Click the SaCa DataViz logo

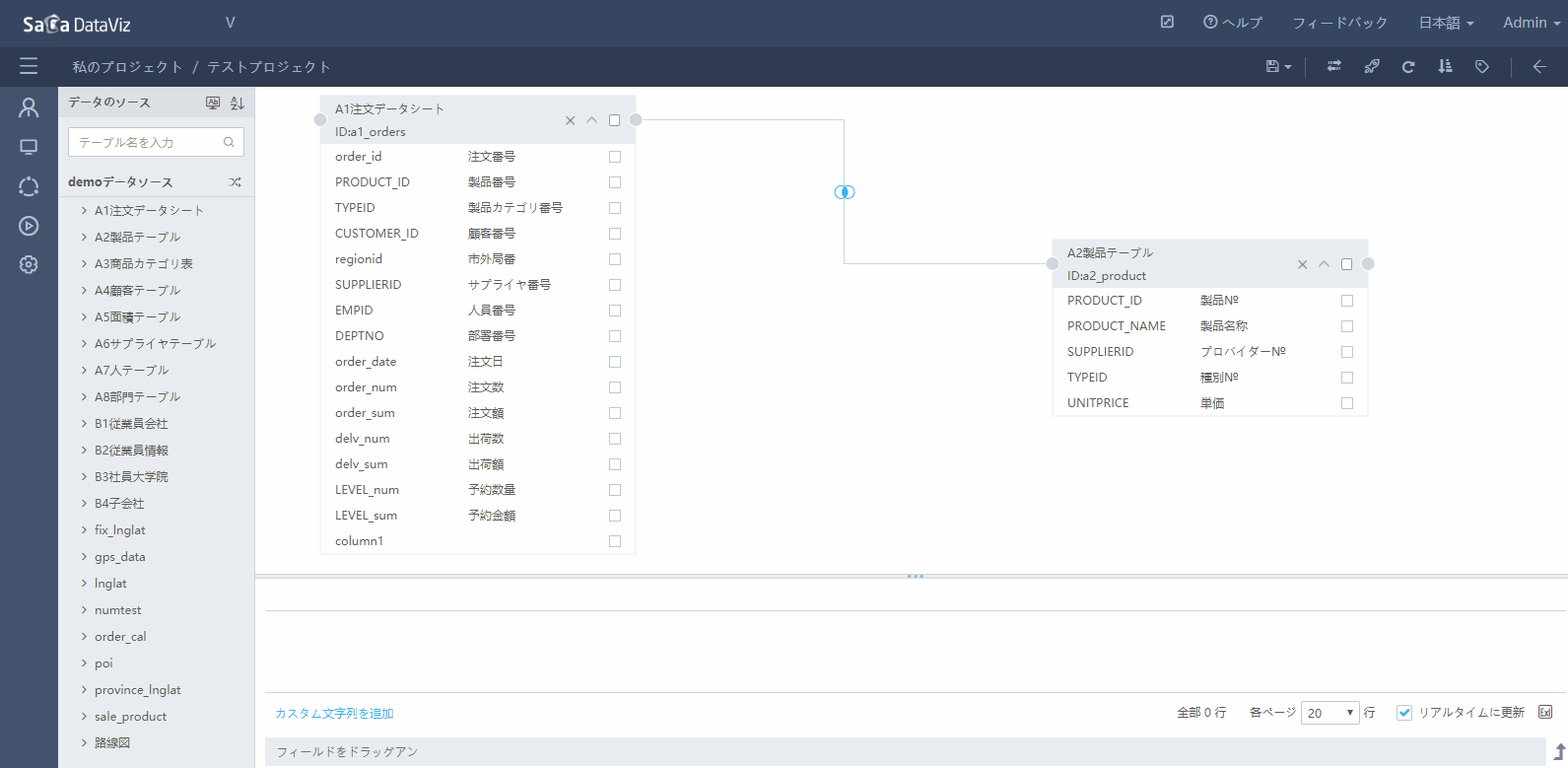tap(77, 24)
